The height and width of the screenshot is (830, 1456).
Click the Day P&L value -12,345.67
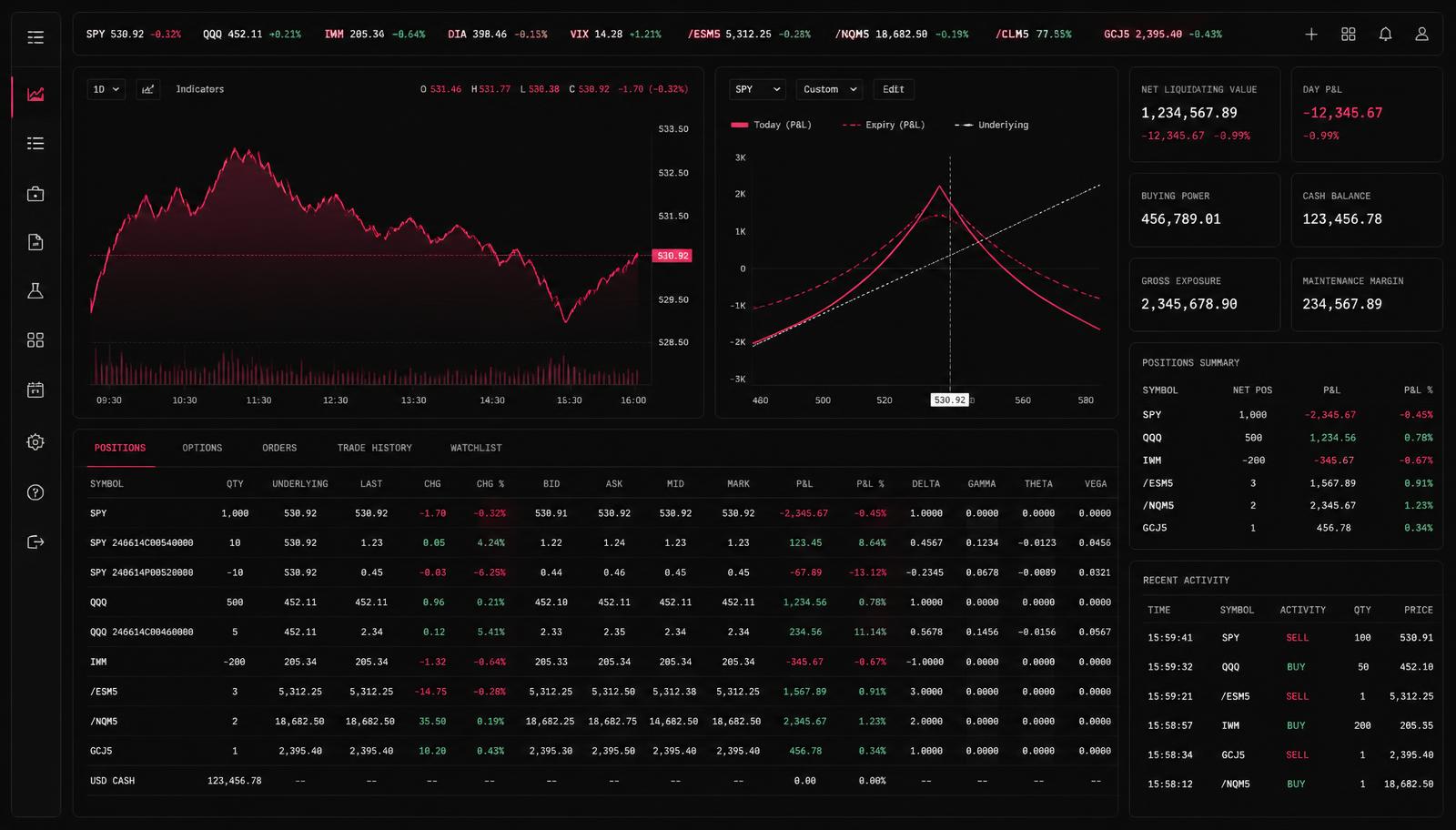pyautogui.click(x=1342, y=113)
